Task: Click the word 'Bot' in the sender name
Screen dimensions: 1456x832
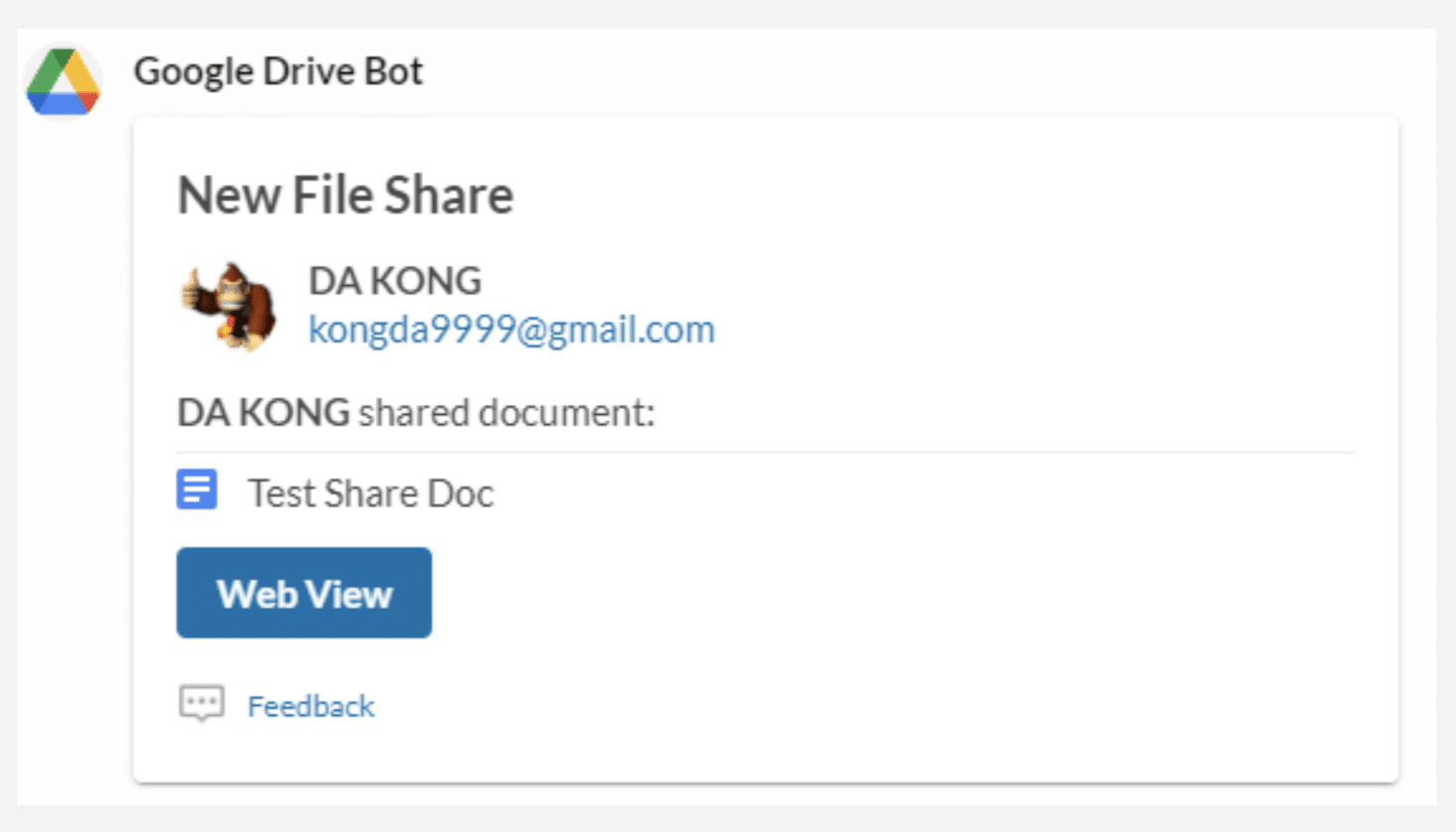Action: coord(394,71)
